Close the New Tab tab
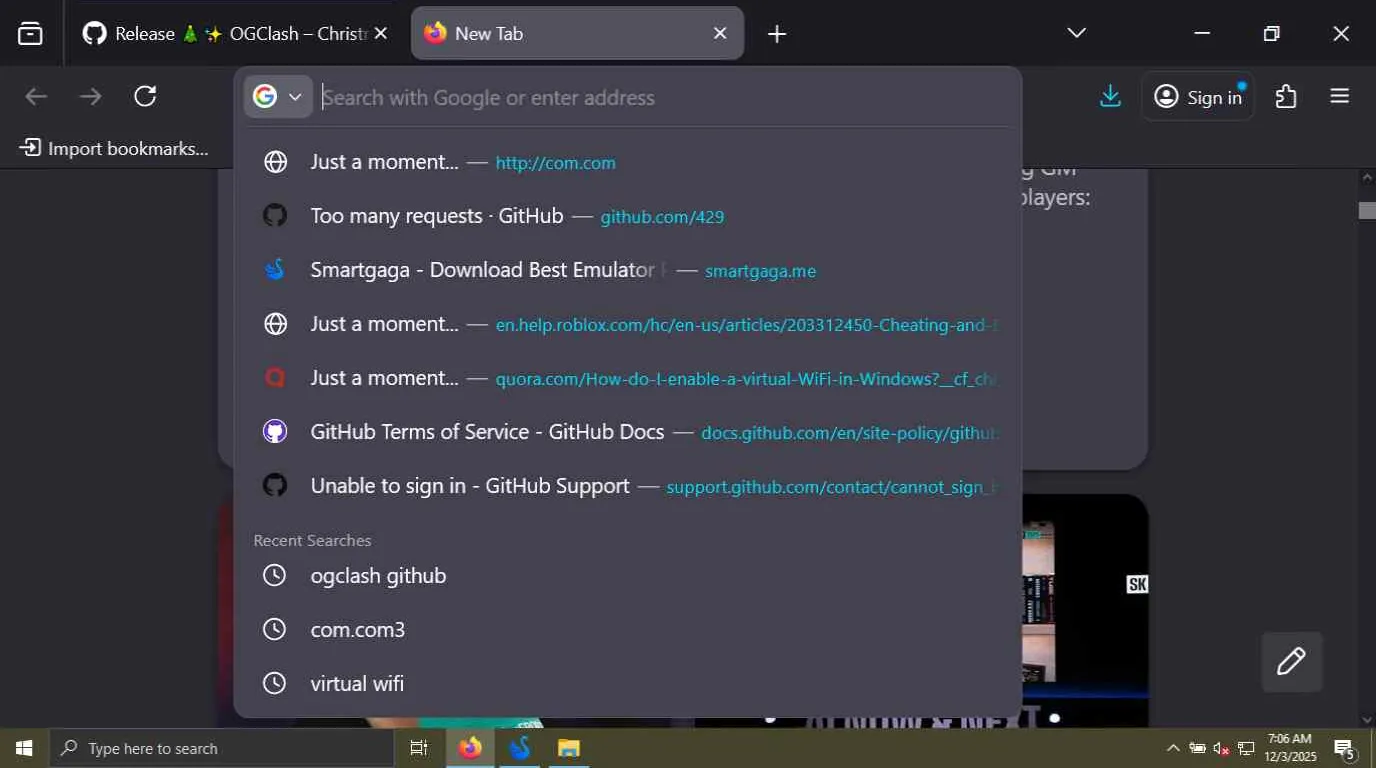The height and width of the screenshot is (768, 1376). (720, 33)
